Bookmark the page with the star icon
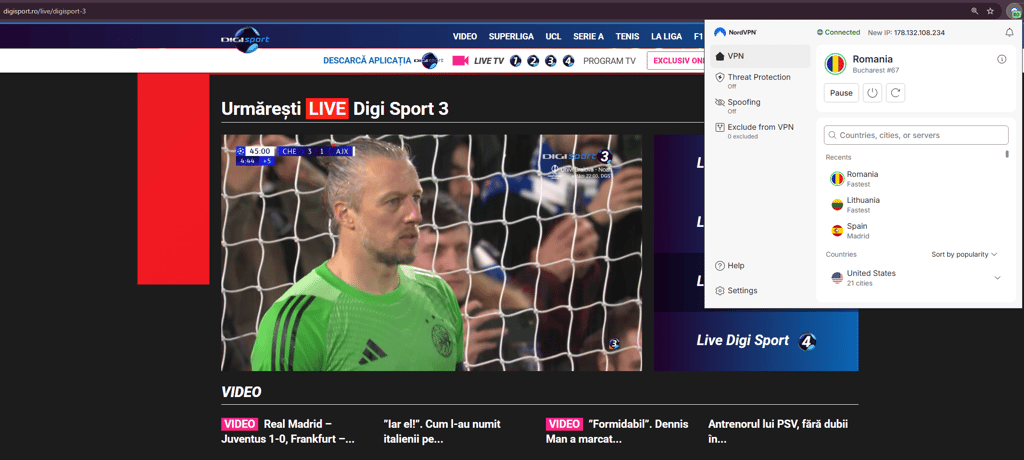Viewport: 1024px width, 460px height. (990, 11)
